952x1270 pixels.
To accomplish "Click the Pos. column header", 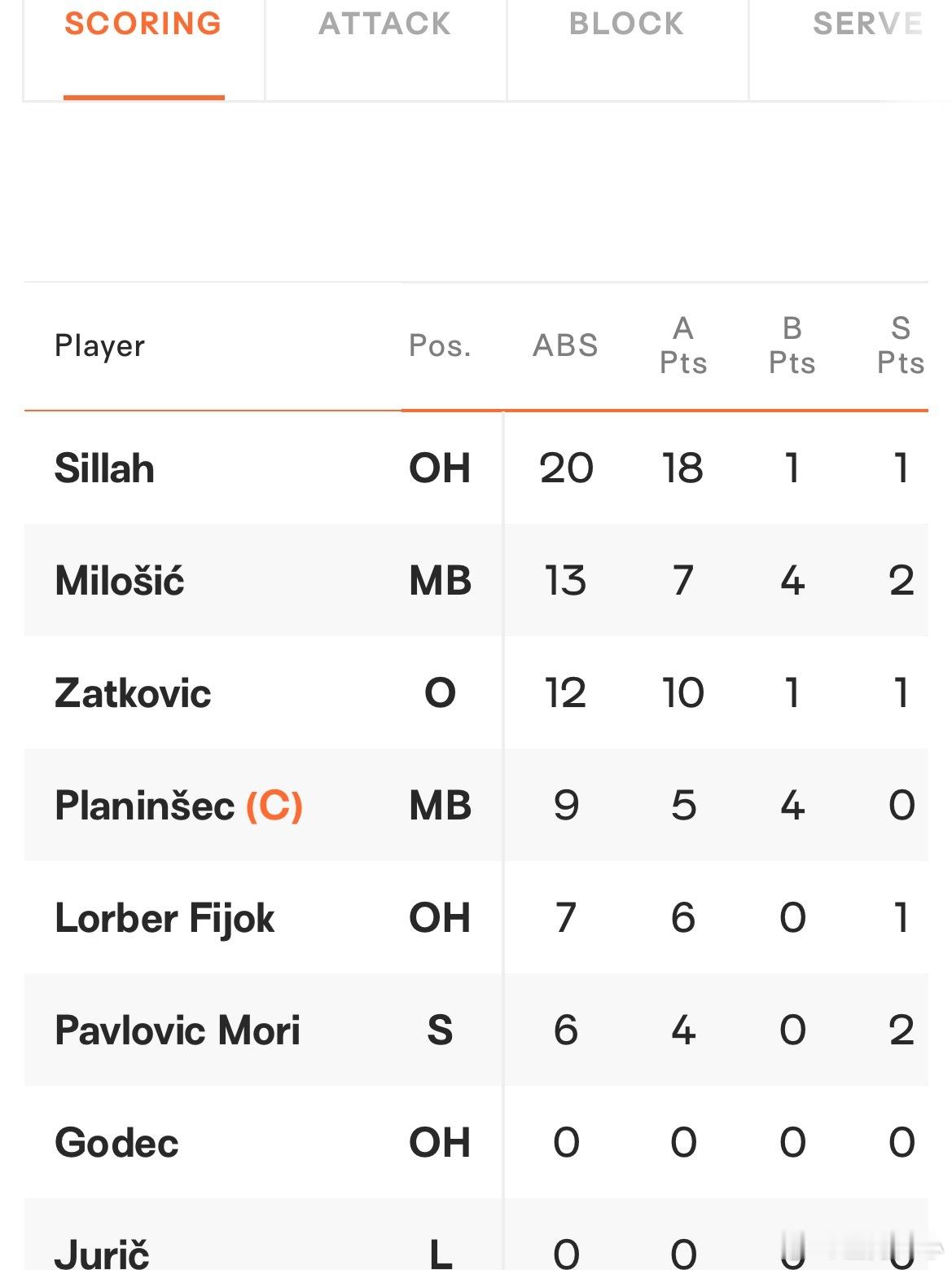I will [440, 345].
